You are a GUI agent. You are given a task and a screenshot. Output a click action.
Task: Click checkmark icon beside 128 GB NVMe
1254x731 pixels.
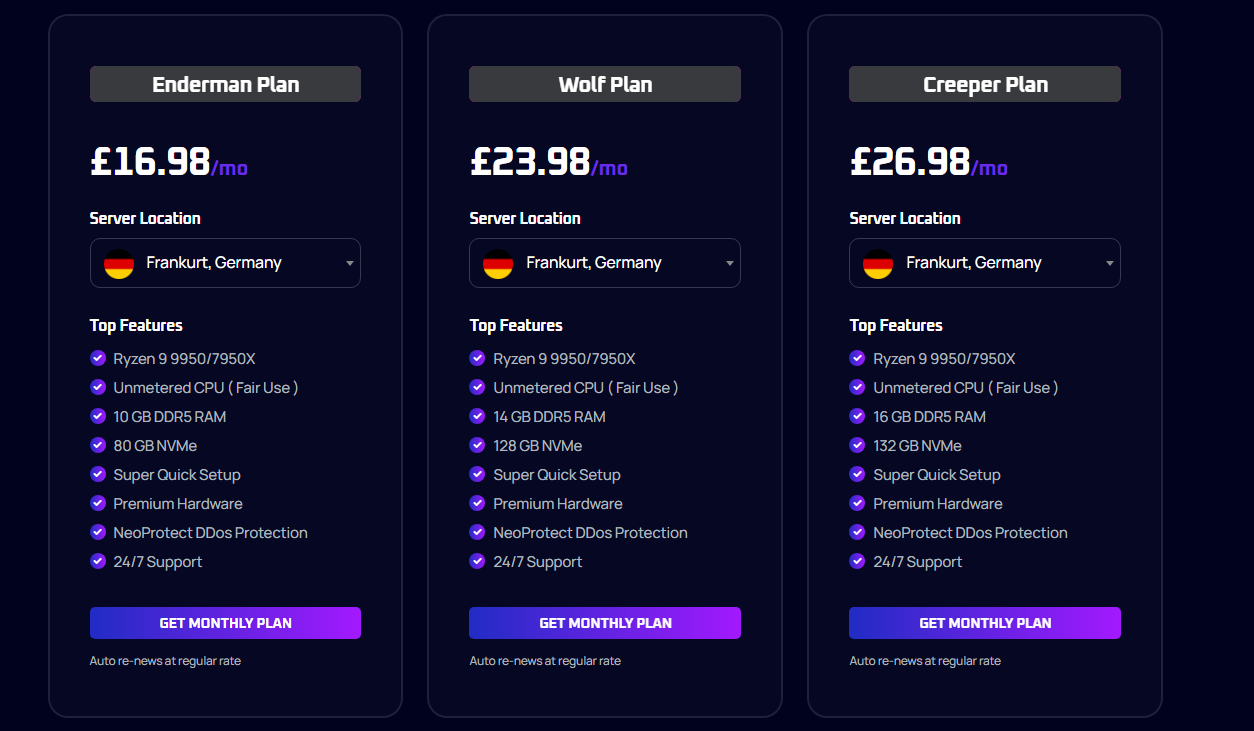(x=478, y=445)
